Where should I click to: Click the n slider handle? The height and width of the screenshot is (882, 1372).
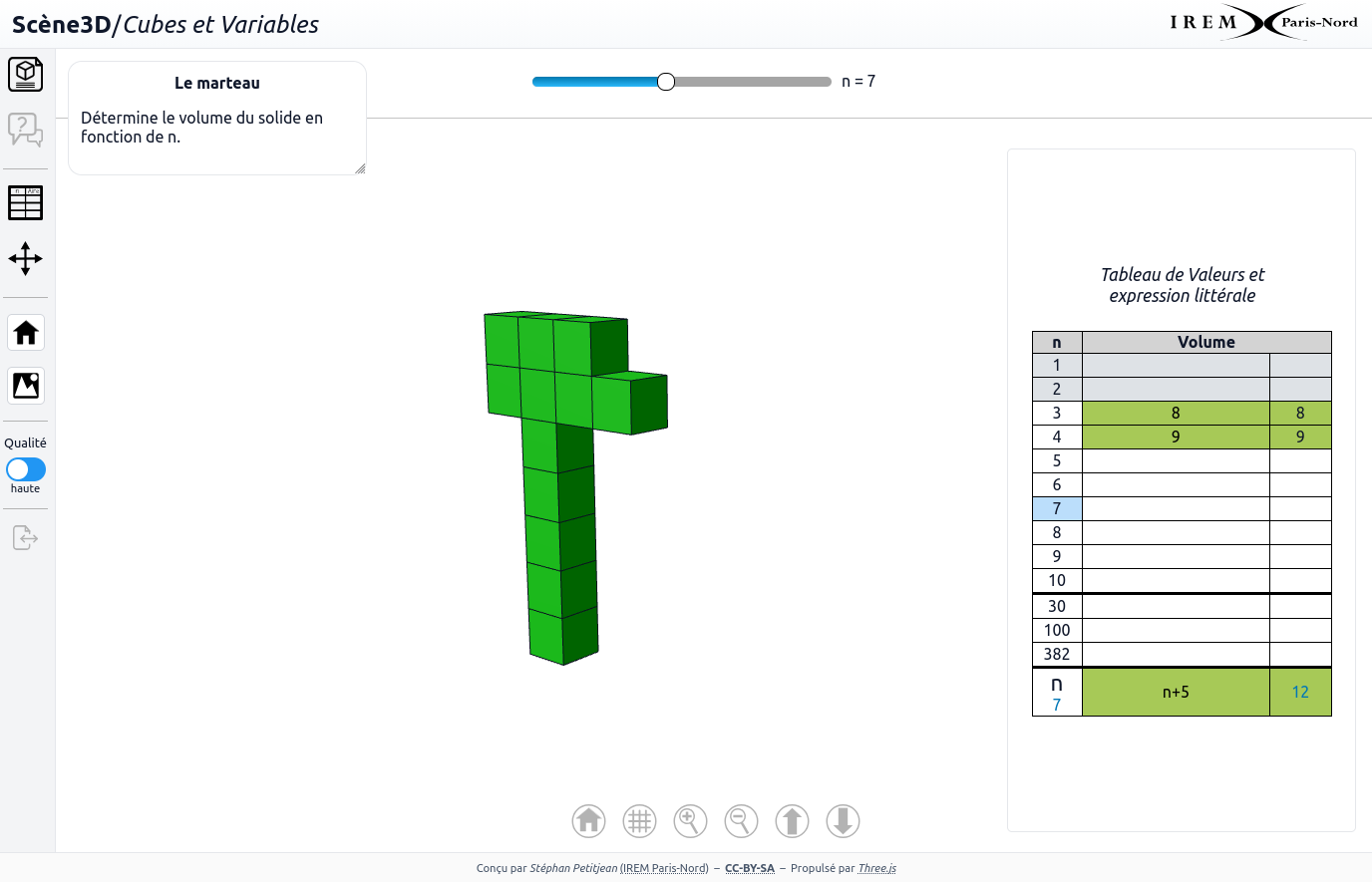pos(666,82)
